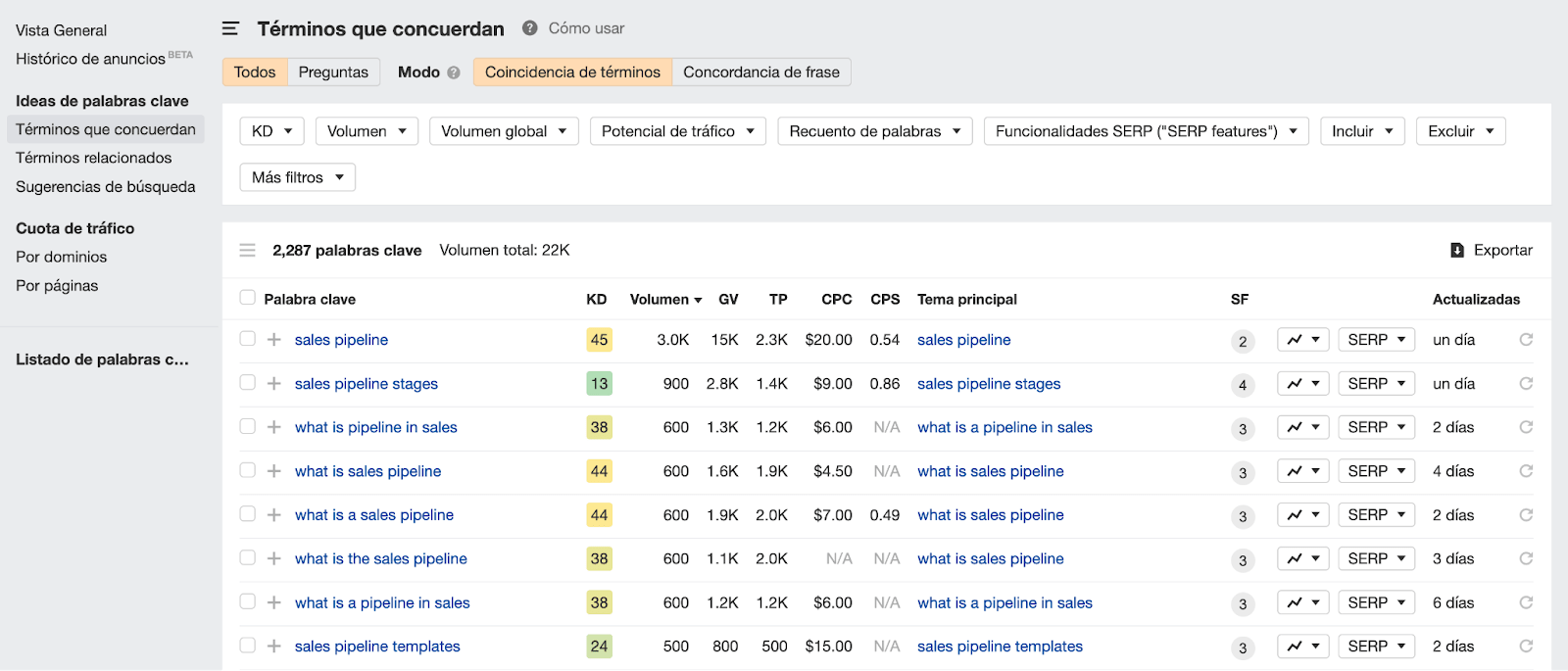Switch to the Preguntas tab

(x=333, y=72)
